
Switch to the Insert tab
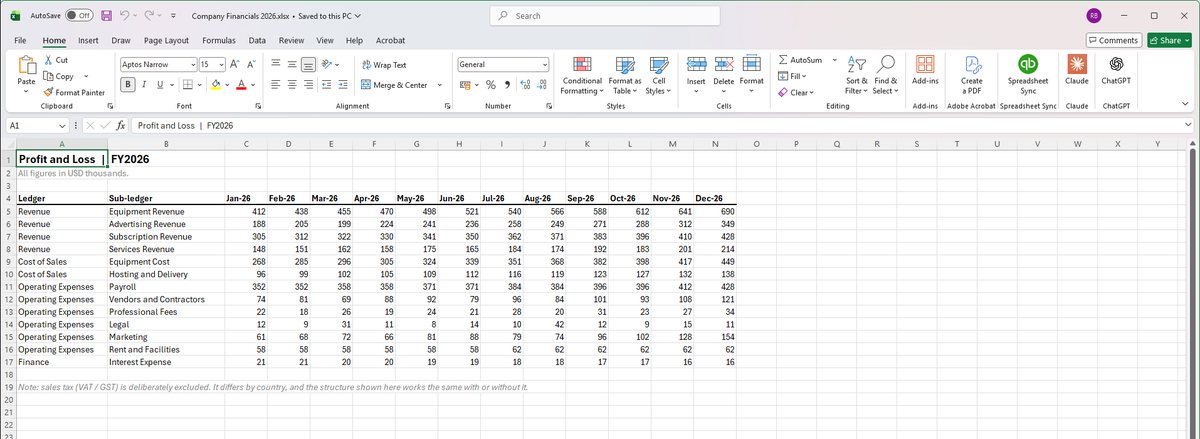click(88, 40)
